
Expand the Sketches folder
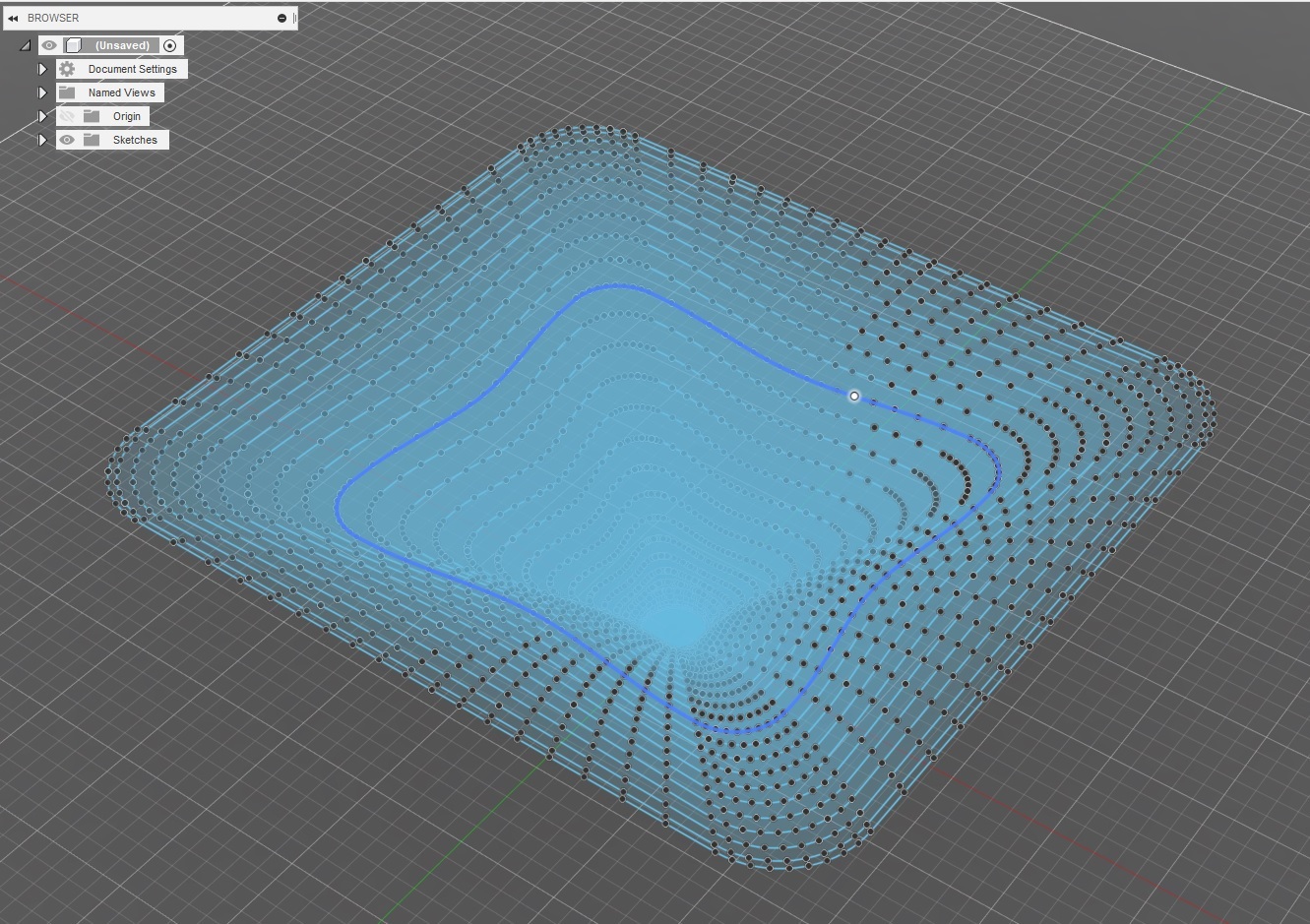pos(42,140)
